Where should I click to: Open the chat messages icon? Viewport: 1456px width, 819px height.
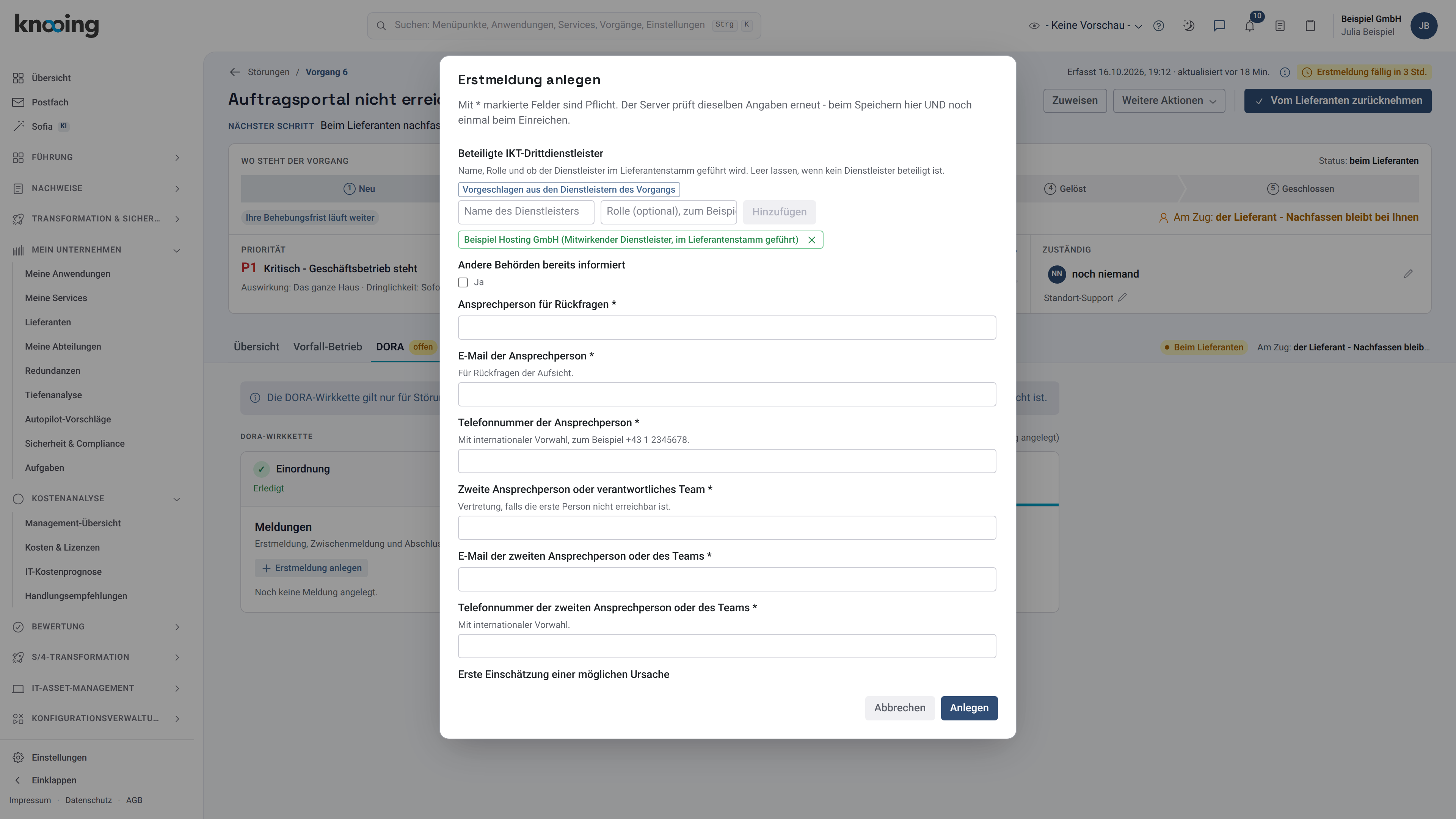point(1219,25)
